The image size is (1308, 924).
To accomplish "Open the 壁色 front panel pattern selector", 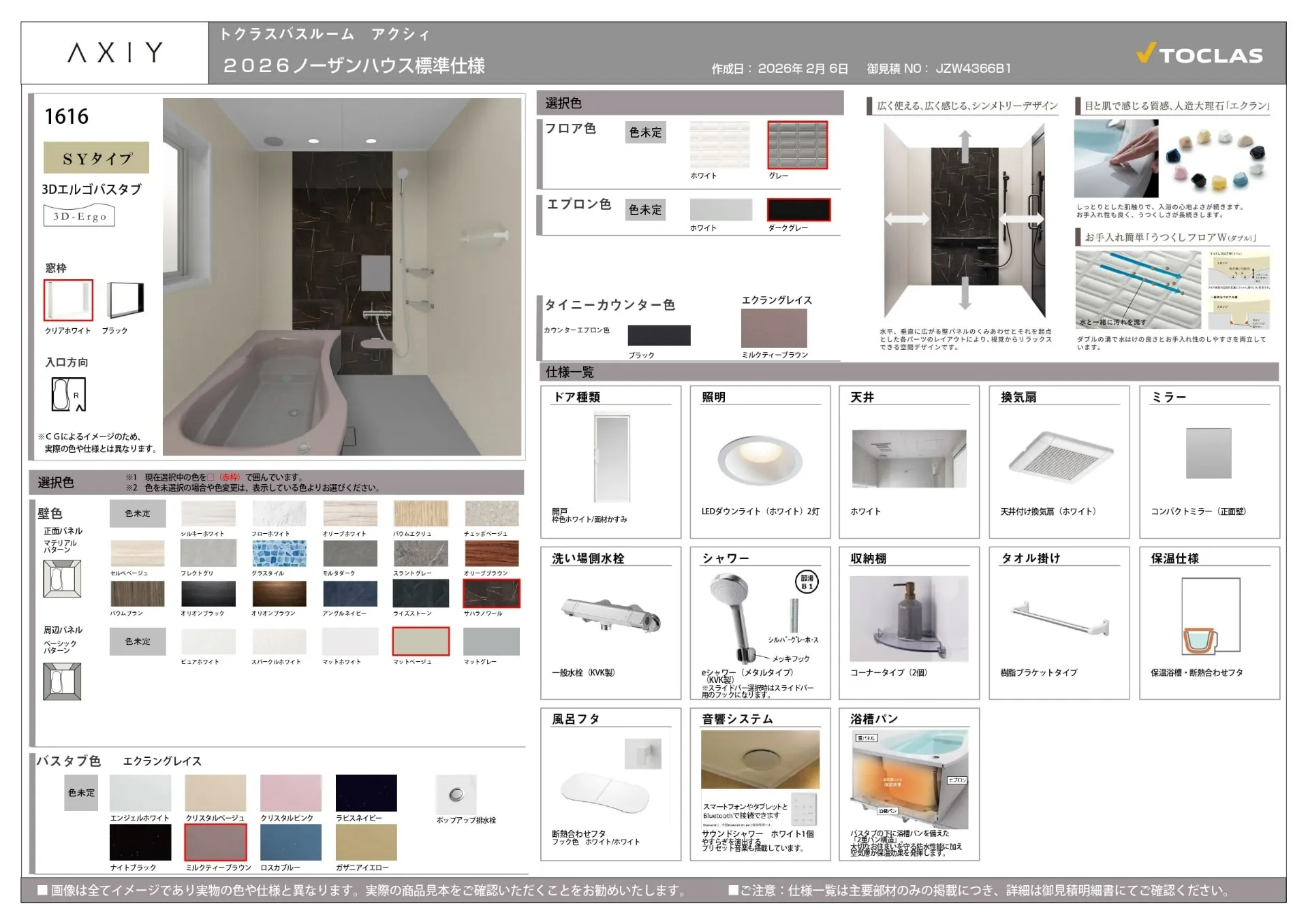I will (63, 579).
